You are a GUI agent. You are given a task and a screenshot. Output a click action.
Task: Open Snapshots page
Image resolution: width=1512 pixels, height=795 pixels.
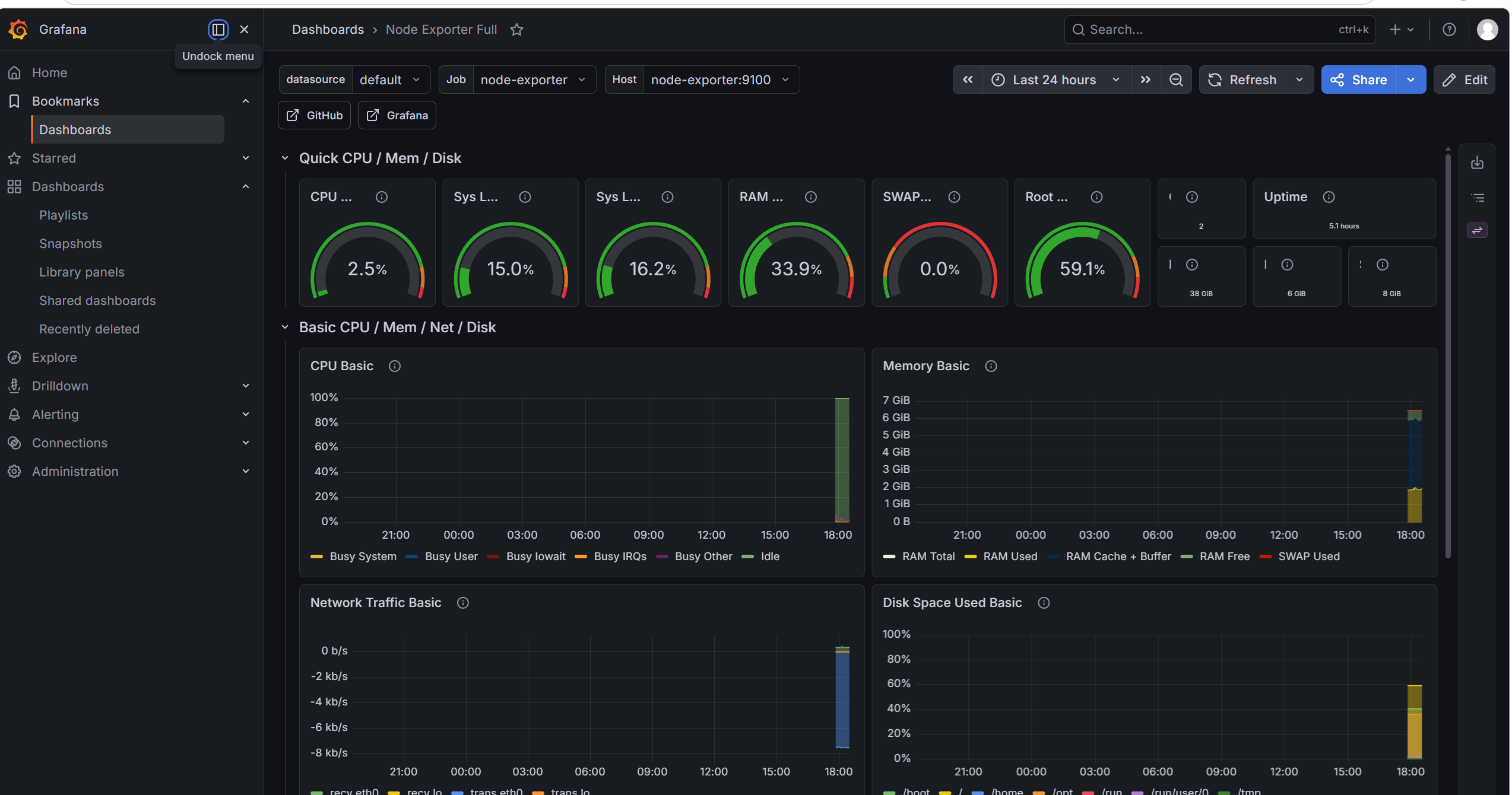pyautogui.click(x=70, y=243)
